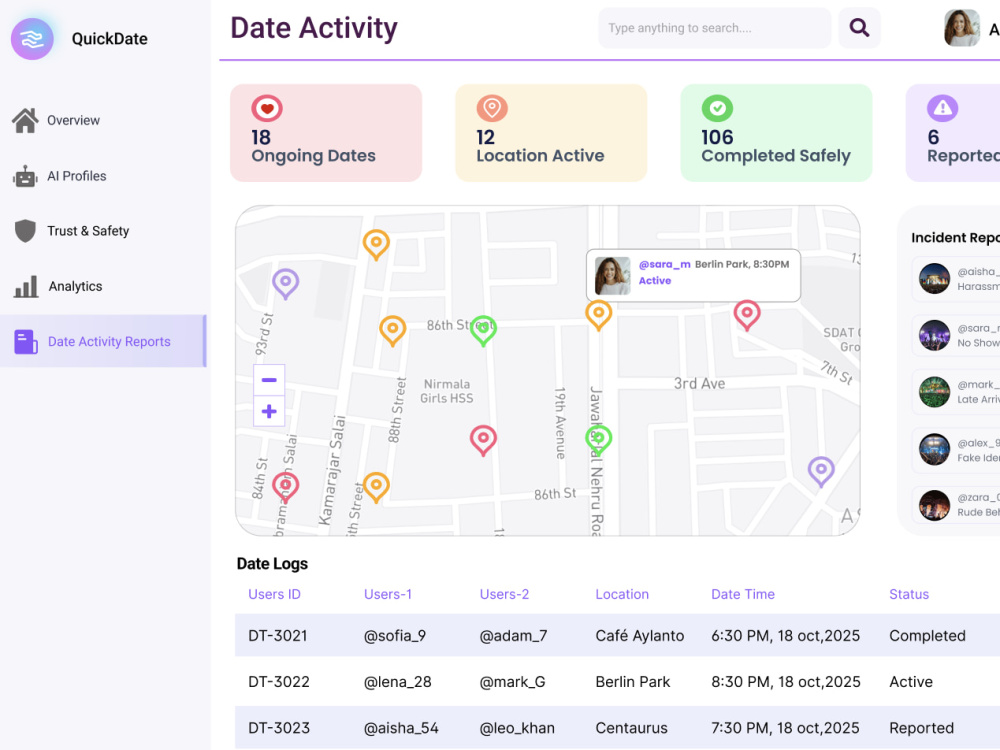1000x750 pixels.
Task: Select the green map pin on 86th Street
Action: pyautogui.click(x=483, y=330)
